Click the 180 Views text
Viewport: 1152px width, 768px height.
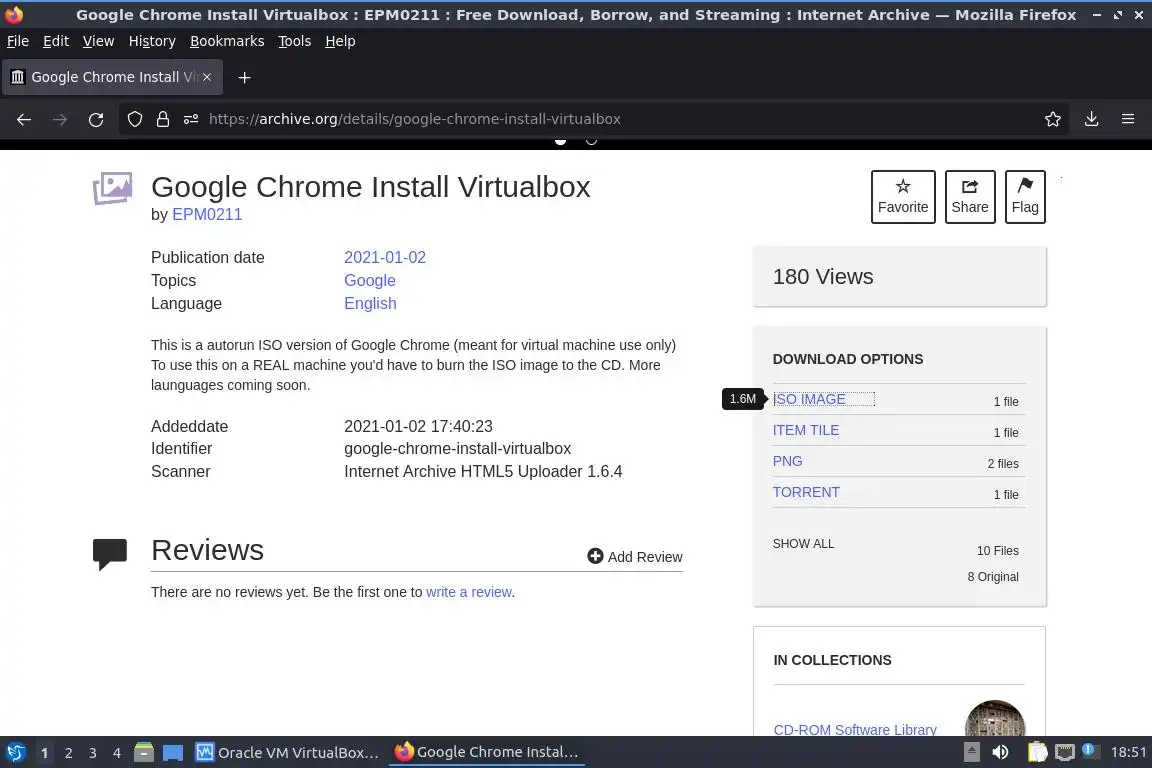point(823,276)
